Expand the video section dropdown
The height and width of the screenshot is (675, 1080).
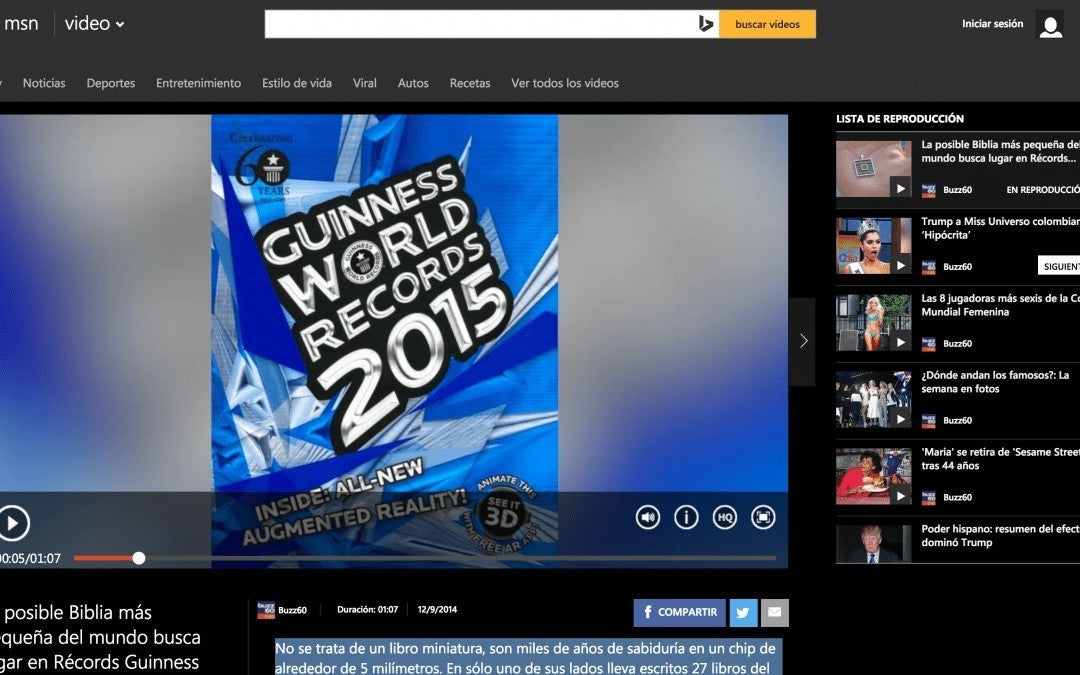coord(120,24)
